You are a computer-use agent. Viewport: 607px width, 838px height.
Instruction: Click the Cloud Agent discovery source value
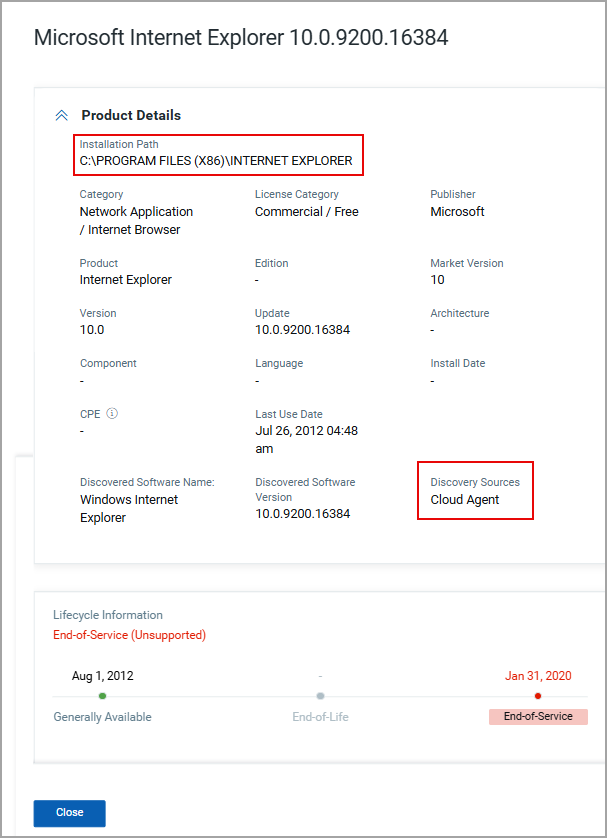pos(465,500)
